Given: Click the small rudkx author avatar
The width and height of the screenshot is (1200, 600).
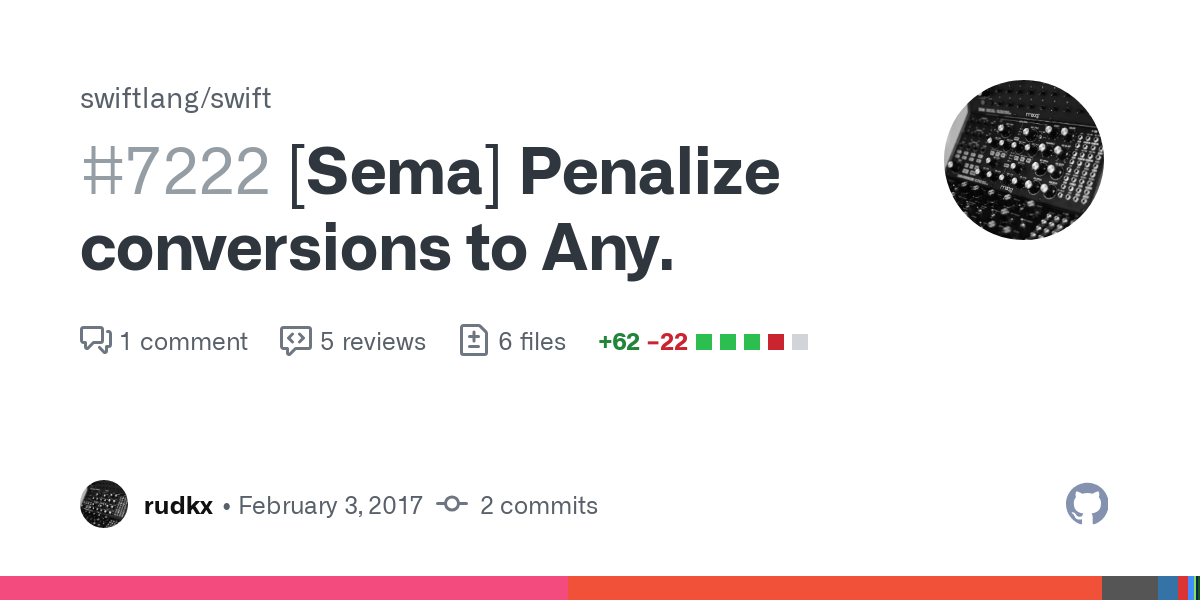Looking at the screenshot, I should coord(104,505).
